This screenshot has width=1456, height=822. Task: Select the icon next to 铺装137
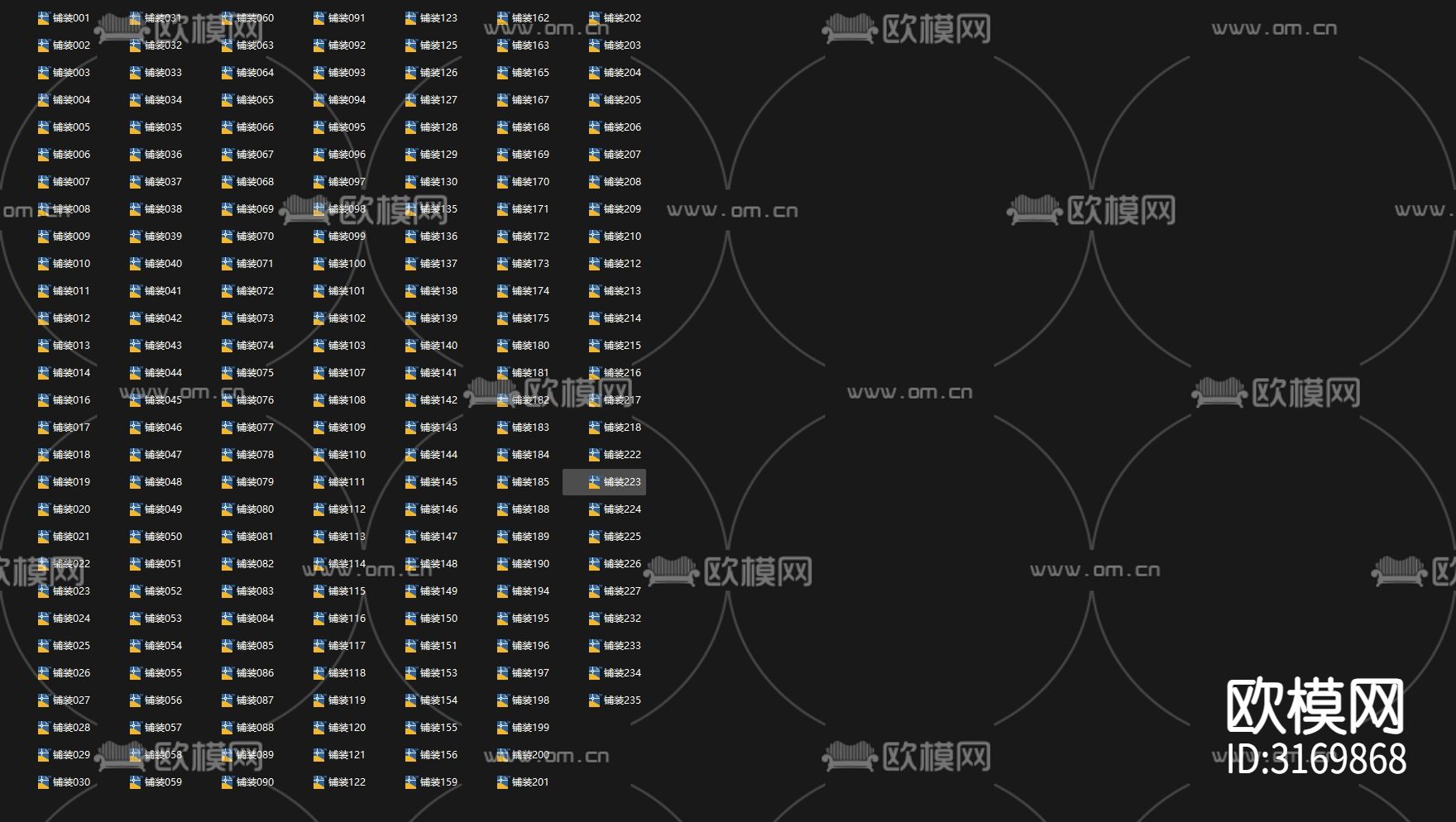[410, 264]
